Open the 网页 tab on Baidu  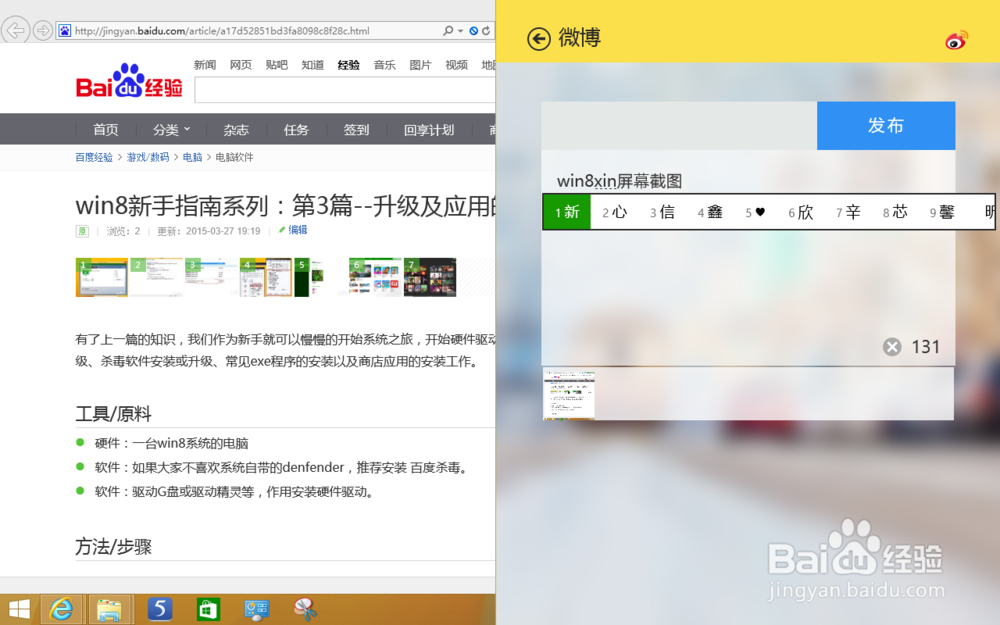[240, 65]
